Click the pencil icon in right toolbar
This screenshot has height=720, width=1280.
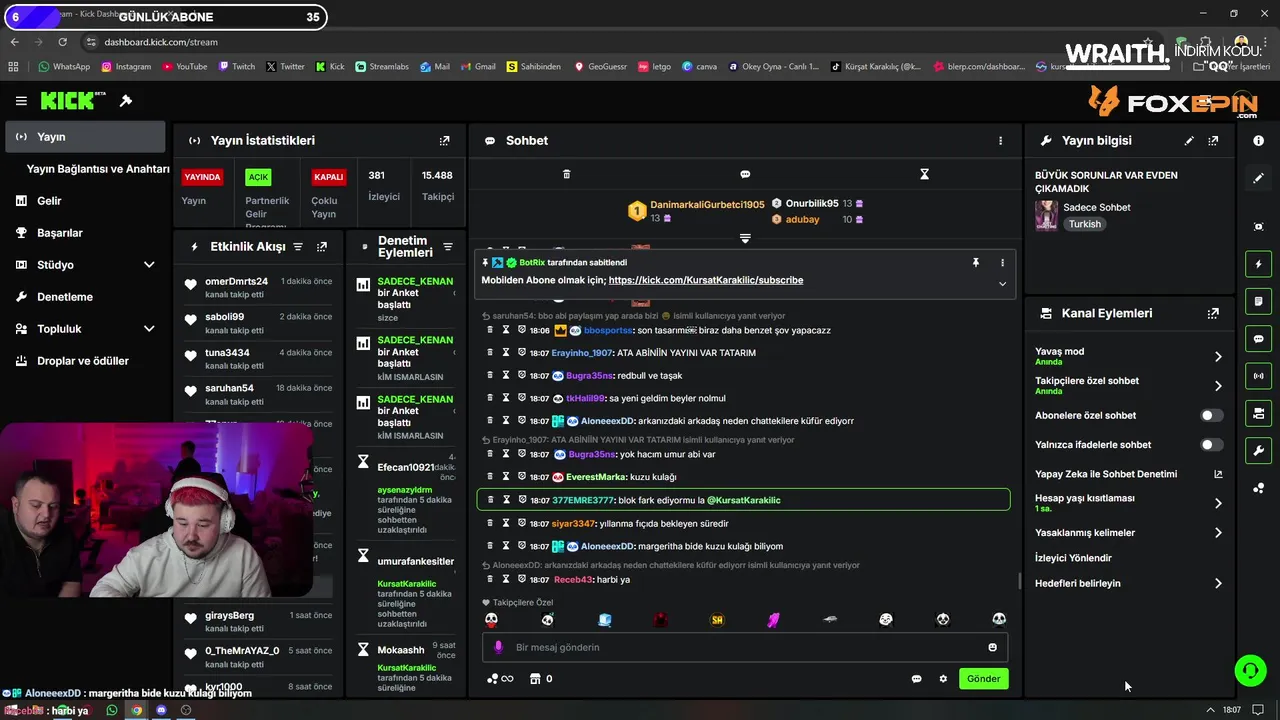pos(1258,178)
